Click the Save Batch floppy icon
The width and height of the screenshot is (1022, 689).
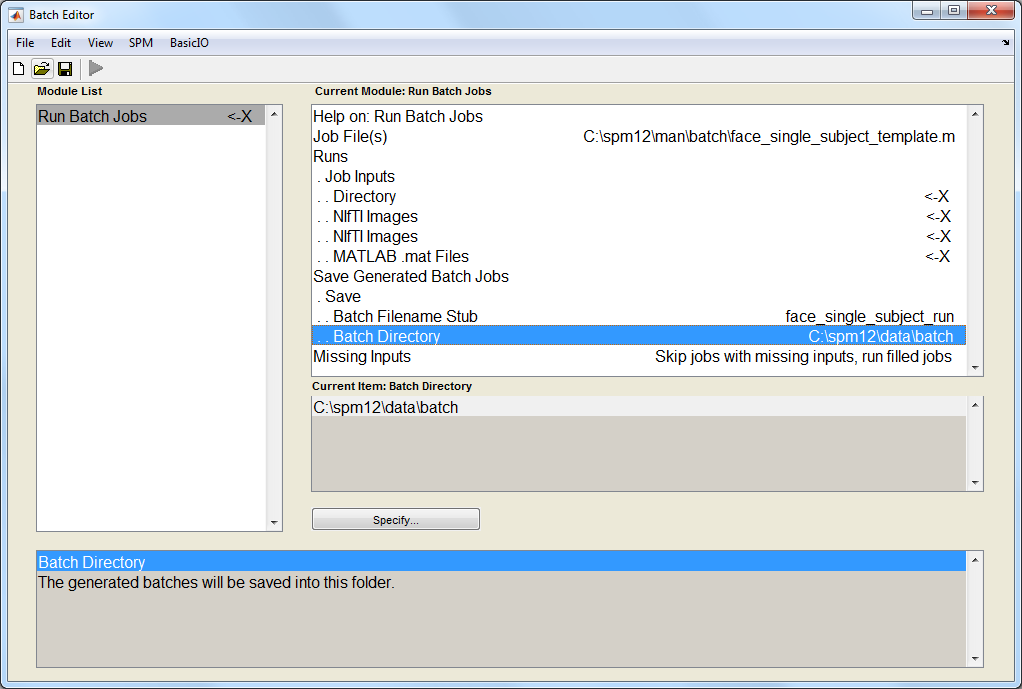tap(65, 69)
